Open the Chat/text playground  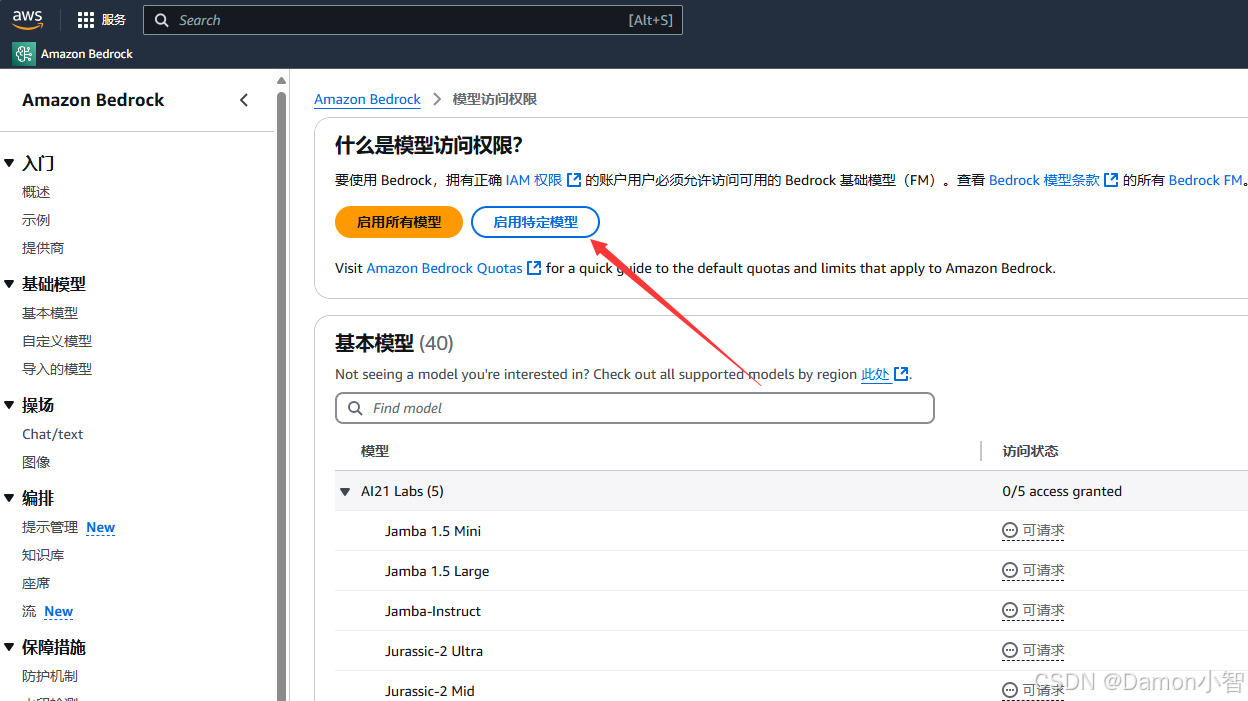tap(53, 434)
